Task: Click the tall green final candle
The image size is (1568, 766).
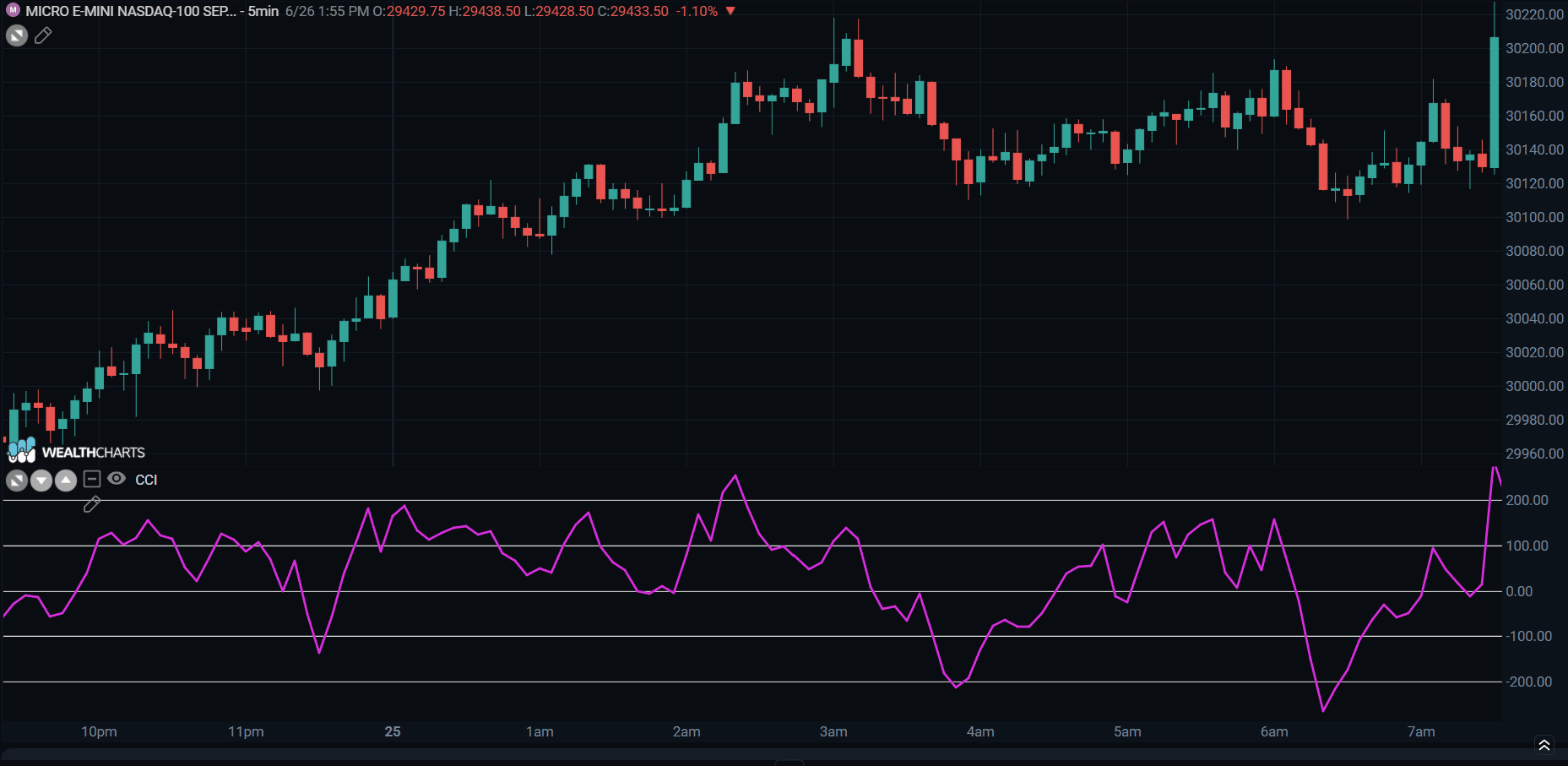Action: tap(1495, 101)
